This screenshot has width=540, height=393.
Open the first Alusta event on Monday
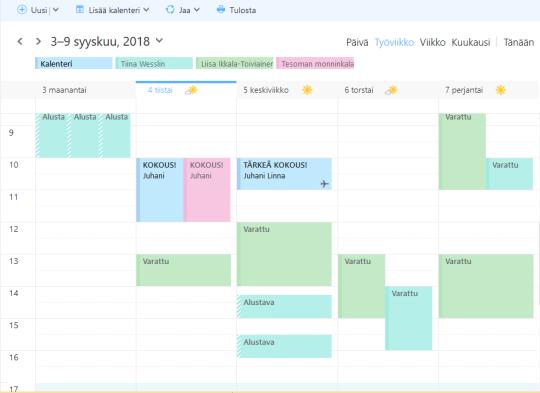tap(51, 135)
